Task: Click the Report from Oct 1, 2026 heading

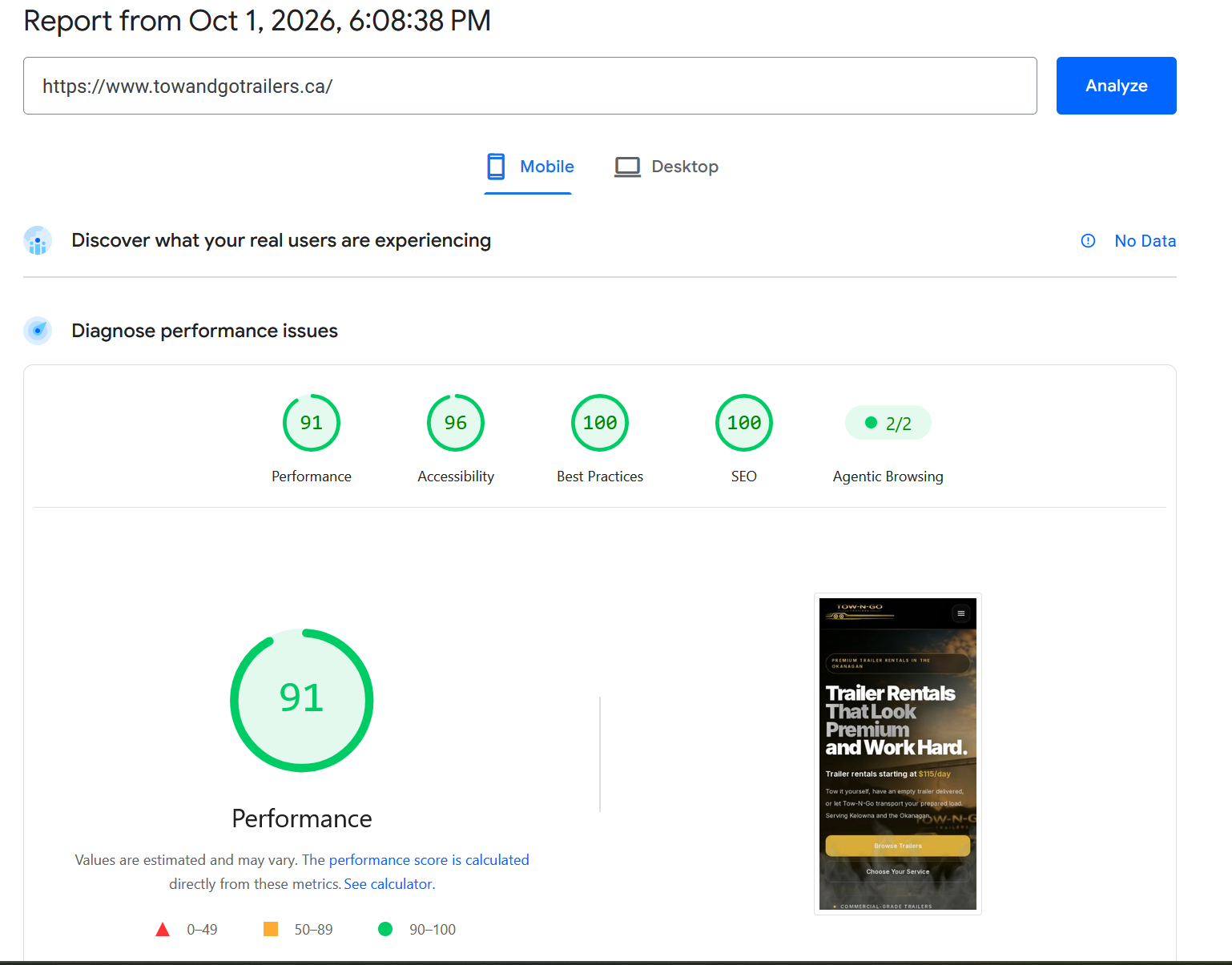Action: (257, 21)
